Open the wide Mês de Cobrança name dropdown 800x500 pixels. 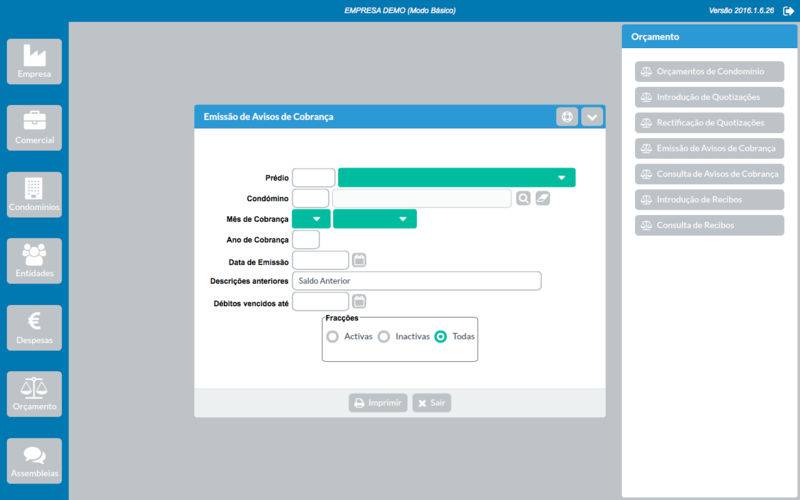click(375, 219)
